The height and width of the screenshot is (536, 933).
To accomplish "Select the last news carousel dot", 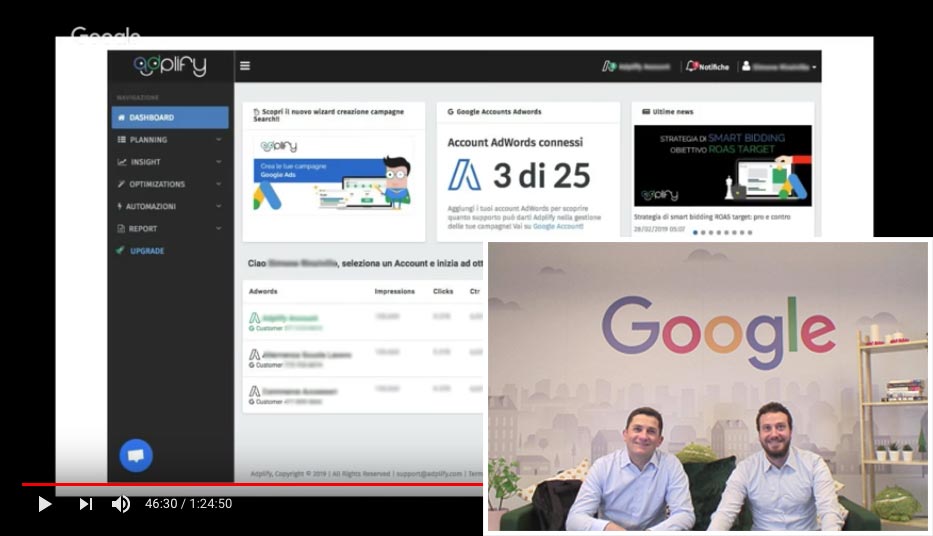I will pos(750,233).
